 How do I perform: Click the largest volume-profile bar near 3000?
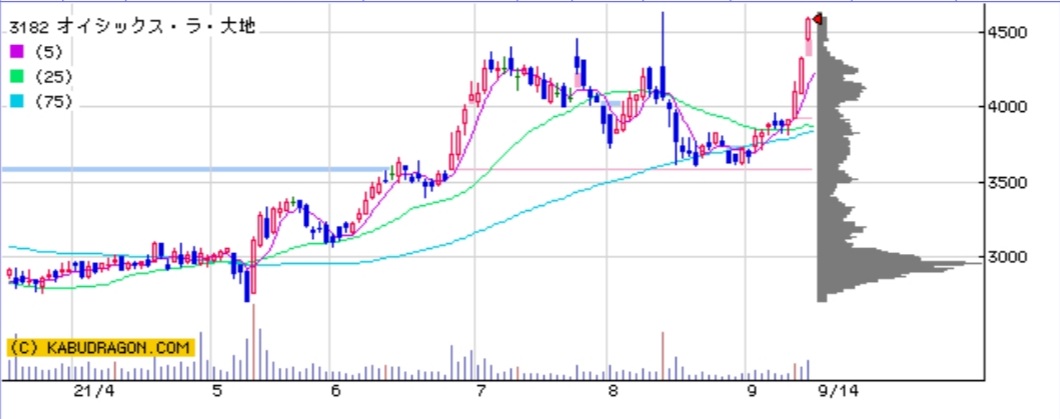[x=900, y=263]
